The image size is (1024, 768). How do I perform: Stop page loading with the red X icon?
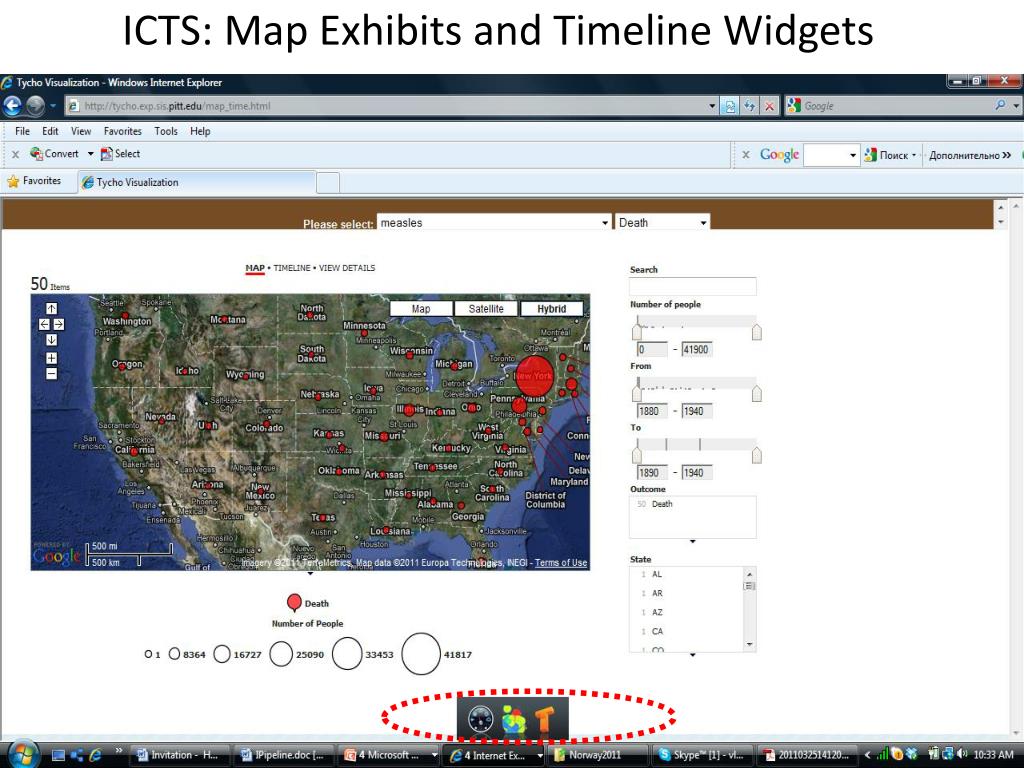(x=770, y=106)
